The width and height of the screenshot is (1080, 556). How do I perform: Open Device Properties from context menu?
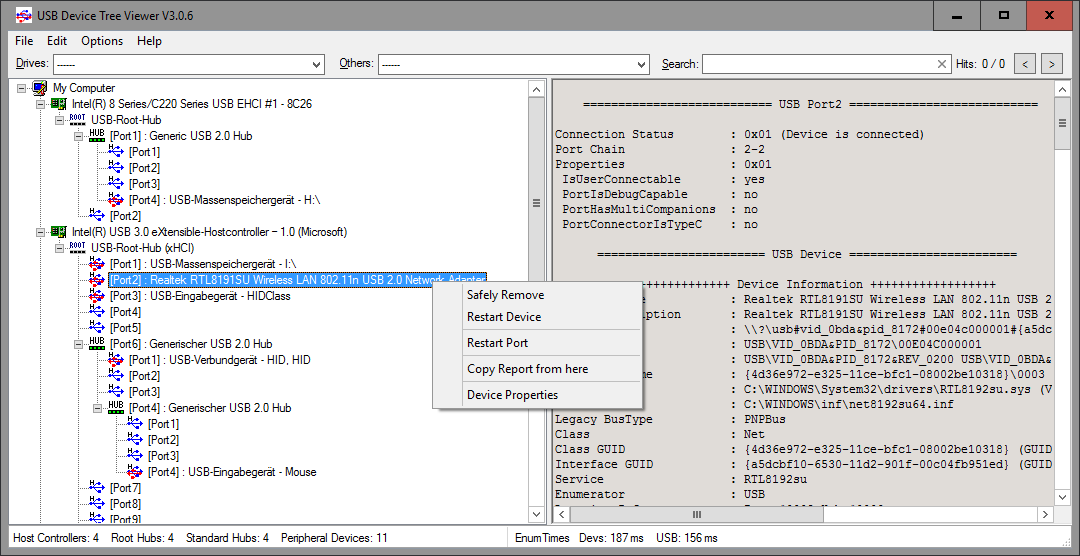538,395
